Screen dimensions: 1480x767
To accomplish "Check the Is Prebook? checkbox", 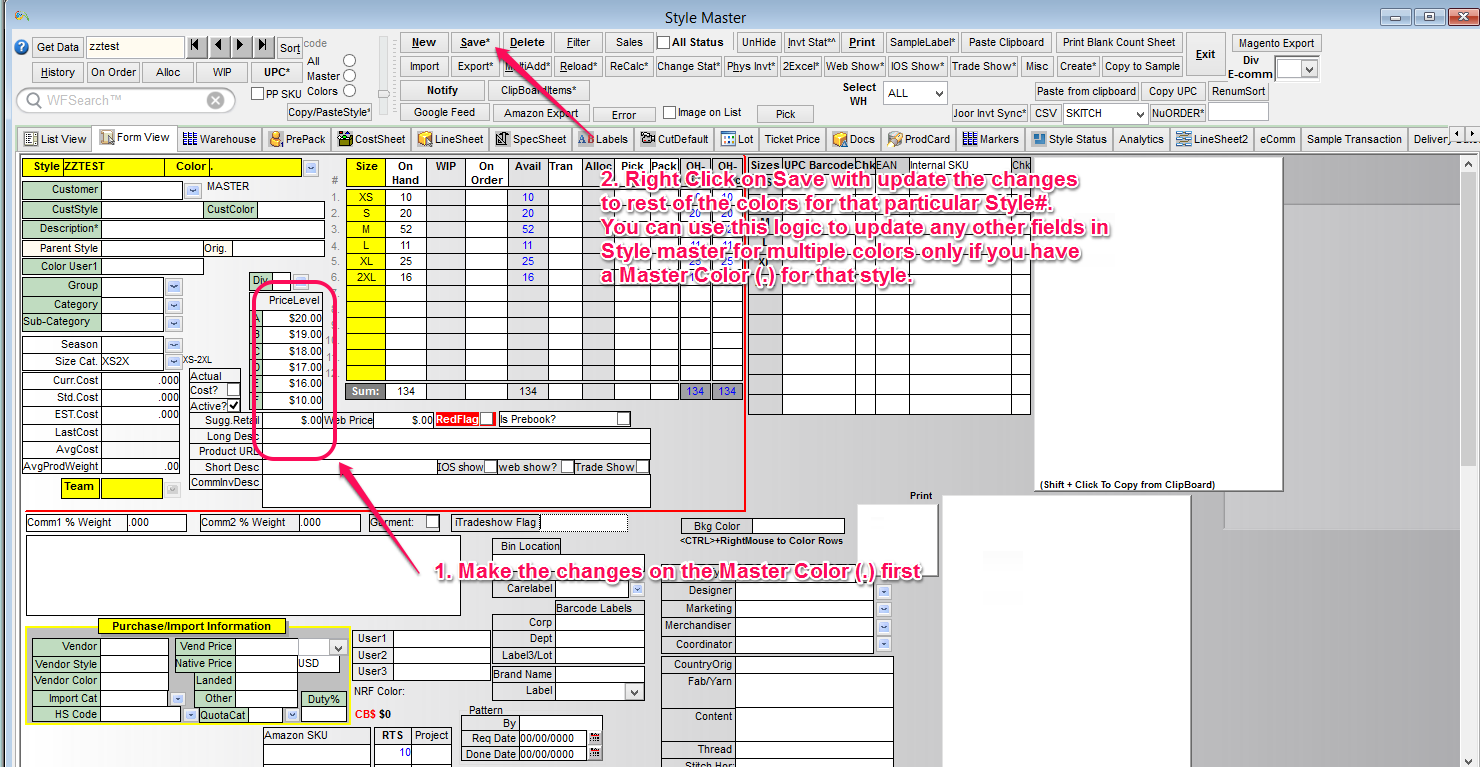I will point(623,419).
